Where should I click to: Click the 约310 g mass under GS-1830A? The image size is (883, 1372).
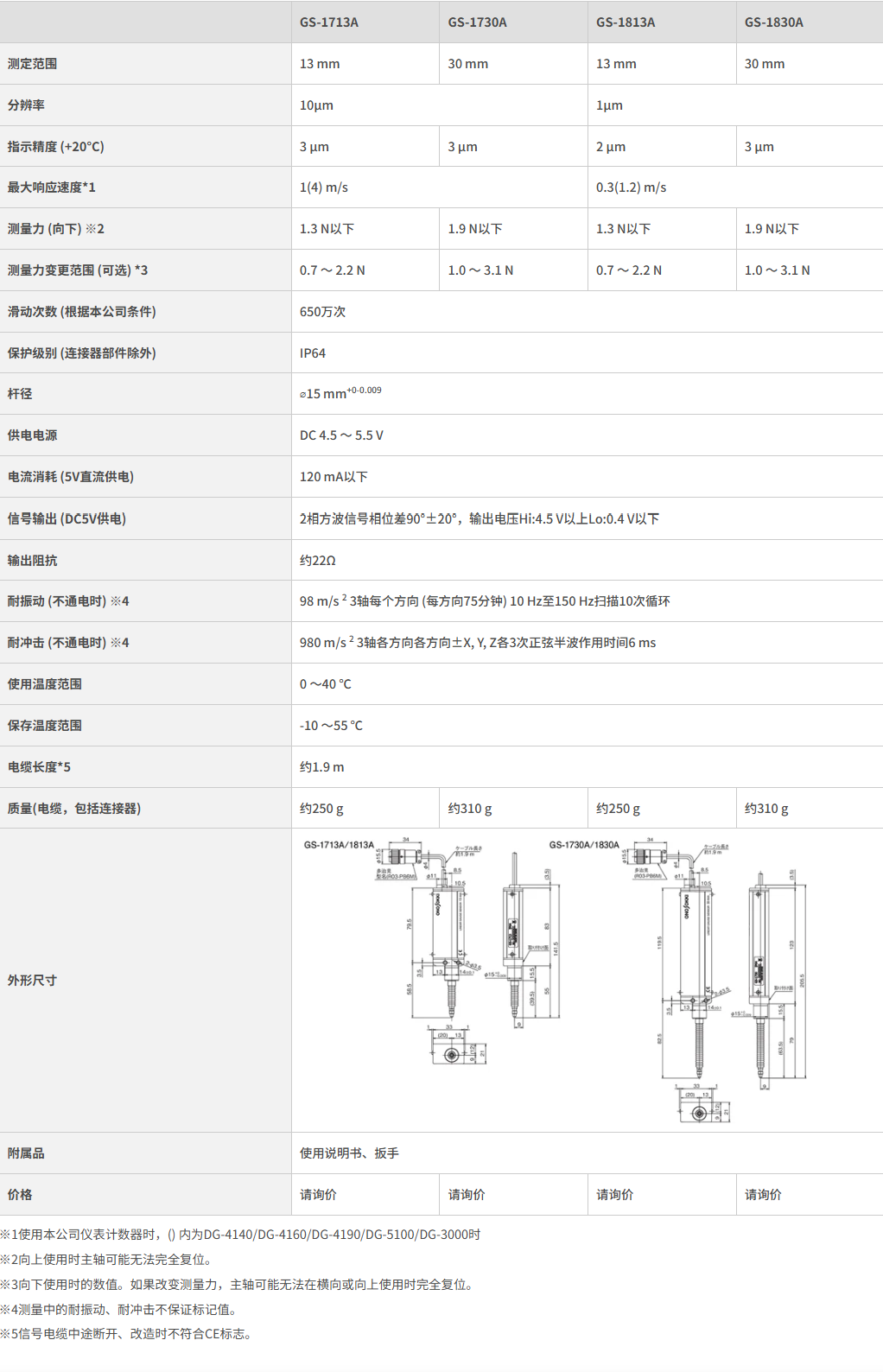(766, 809)
